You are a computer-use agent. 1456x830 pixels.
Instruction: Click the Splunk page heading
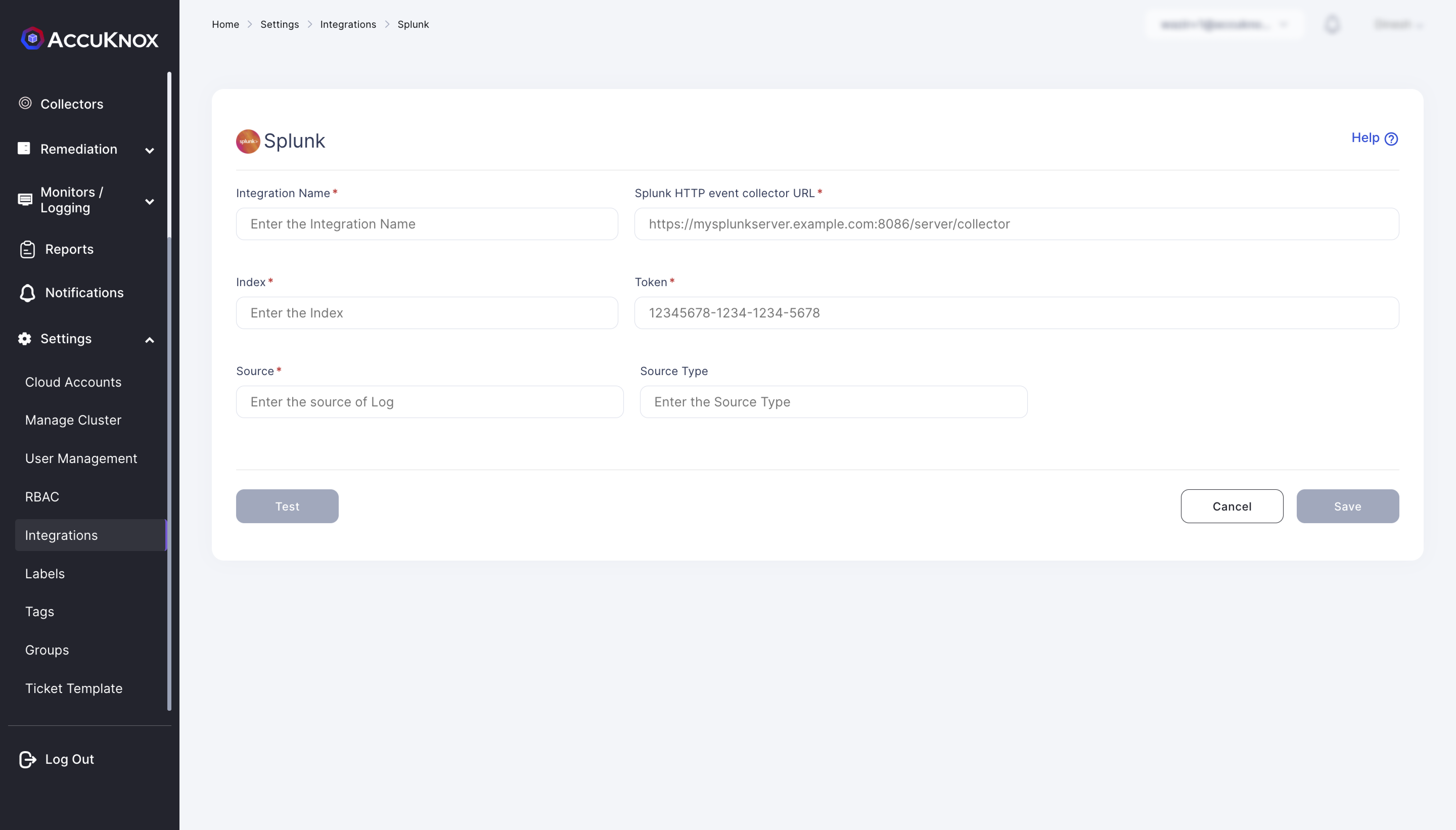point(294,141)
